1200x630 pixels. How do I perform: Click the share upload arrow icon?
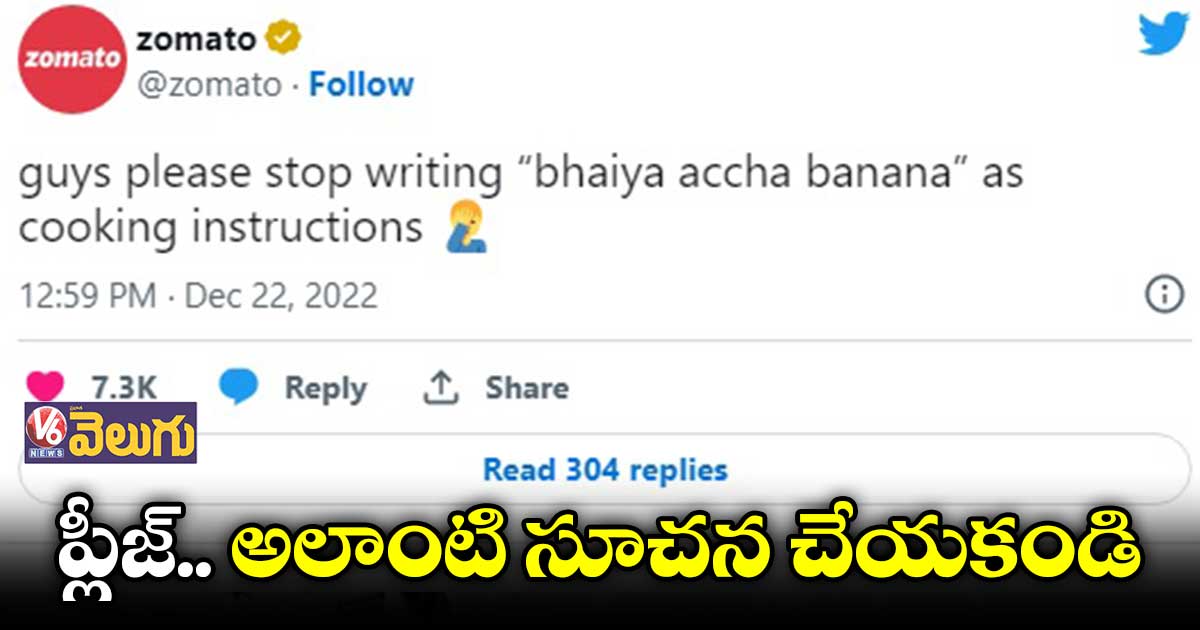point(440,388)
